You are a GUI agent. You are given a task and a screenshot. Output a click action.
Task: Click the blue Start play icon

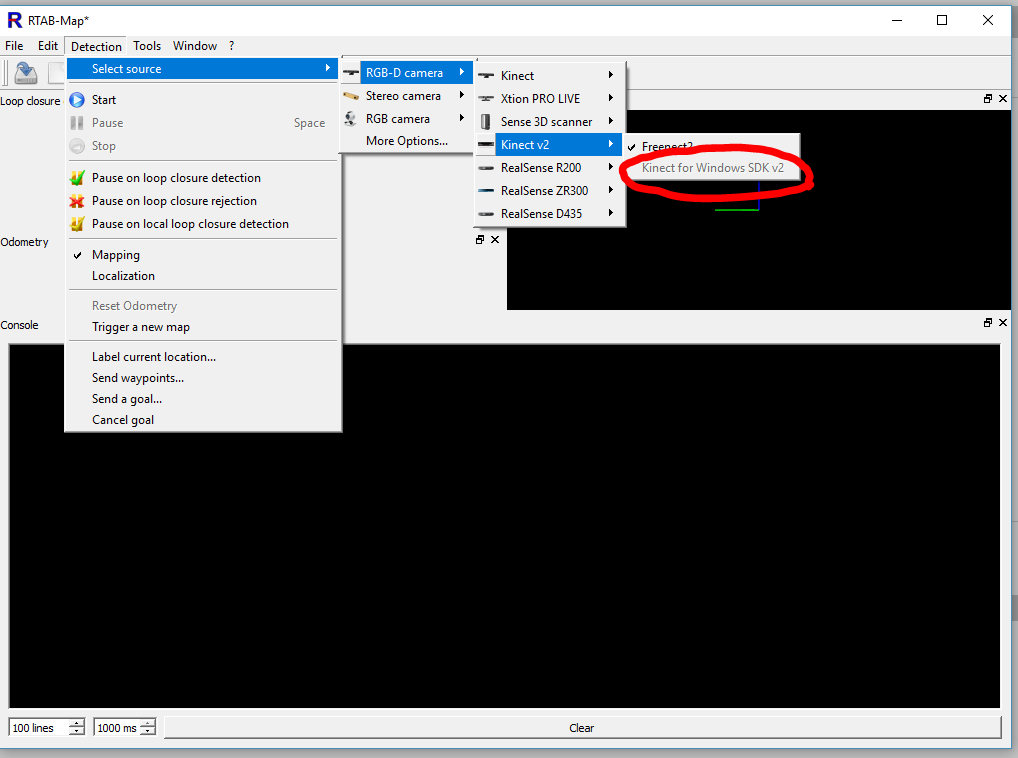pyautogui.click(x=77, y=100)
